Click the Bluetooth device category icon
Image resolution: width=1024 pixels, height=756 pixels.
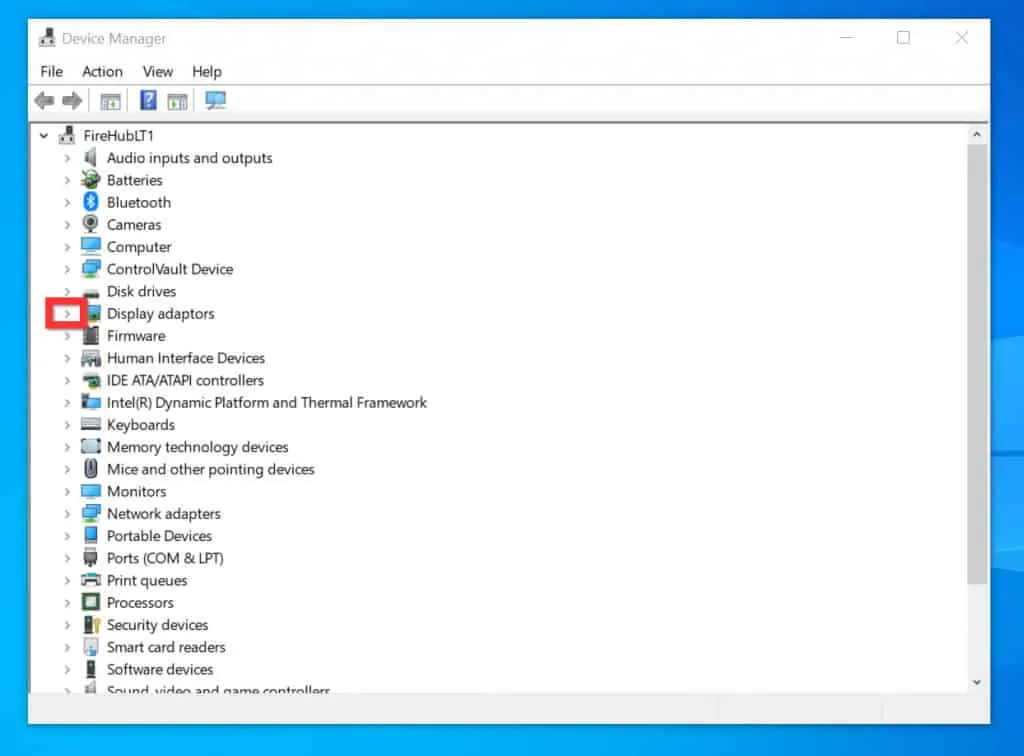[x=90, y=202]
